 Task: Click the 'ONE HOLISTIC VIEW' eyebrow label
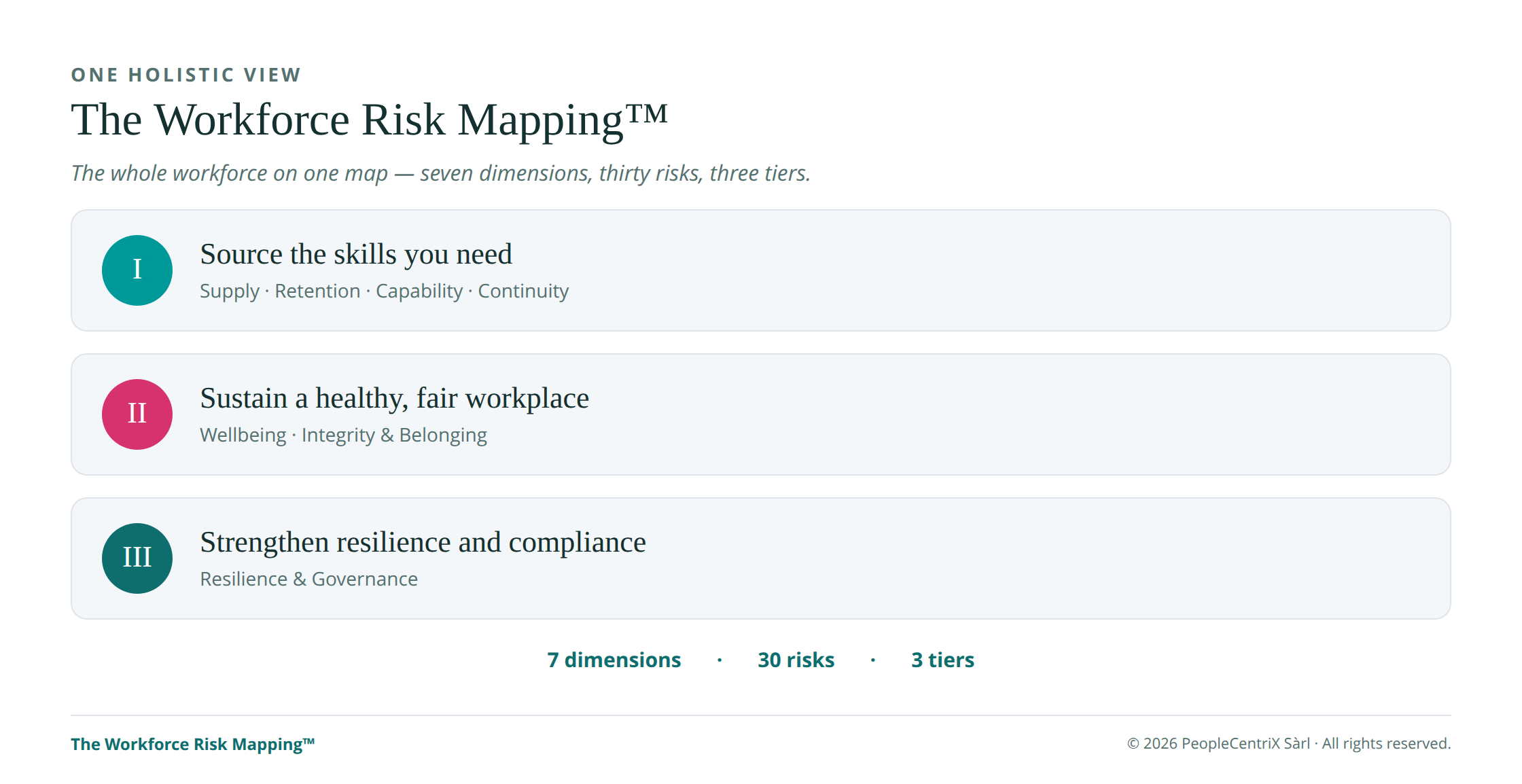(186, 75)
